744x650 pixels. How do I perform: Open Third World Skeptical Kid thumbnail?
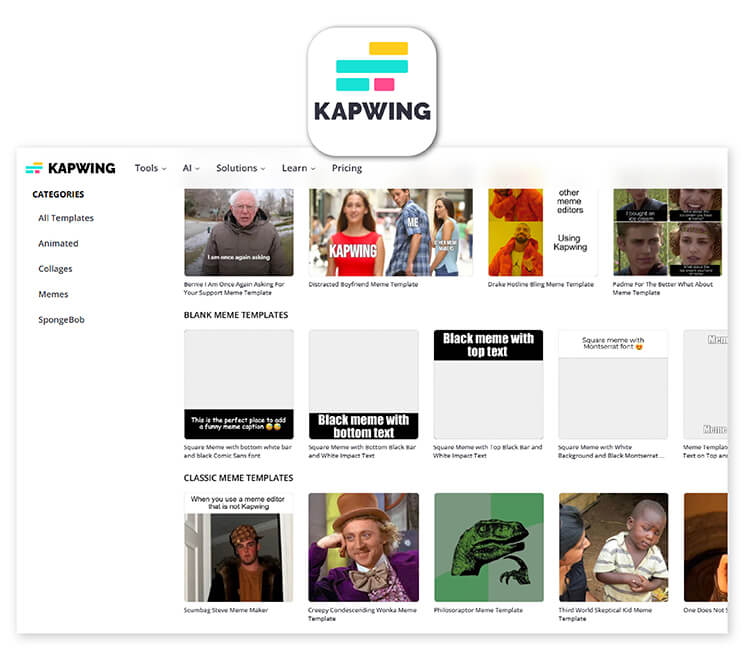pos(614,547)
